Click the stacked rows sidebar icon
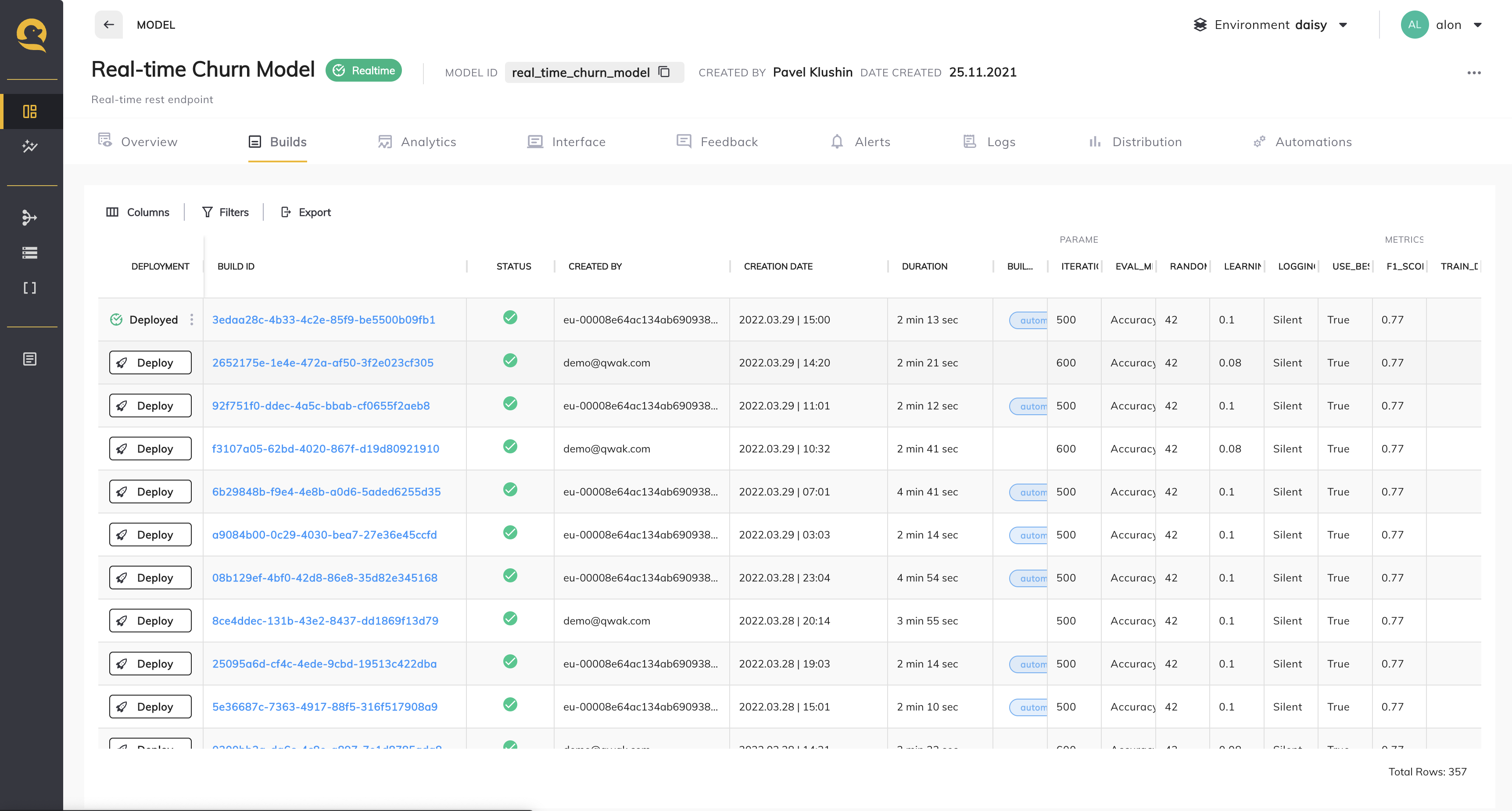Image resolution: width=1512 pixels, height=811 pixels. click(30, 252)
